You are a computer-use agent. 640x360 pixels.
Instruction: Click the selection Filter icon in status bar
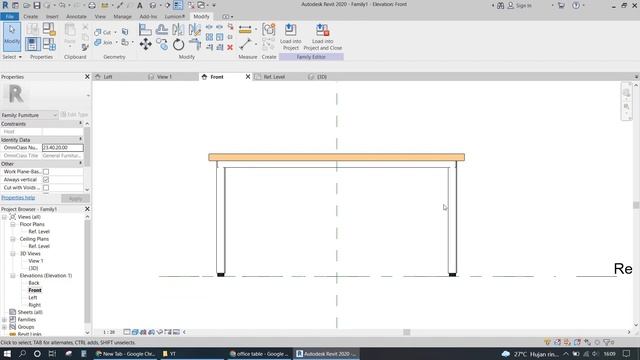click(607, 342)
